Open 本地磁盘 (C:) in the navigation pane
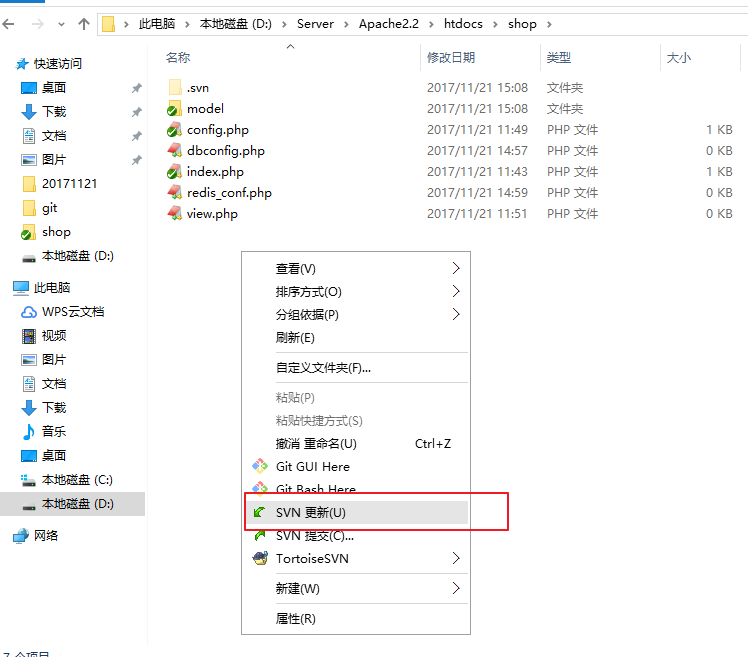This screenshot has height=657, width=748. tap(77, 480)
